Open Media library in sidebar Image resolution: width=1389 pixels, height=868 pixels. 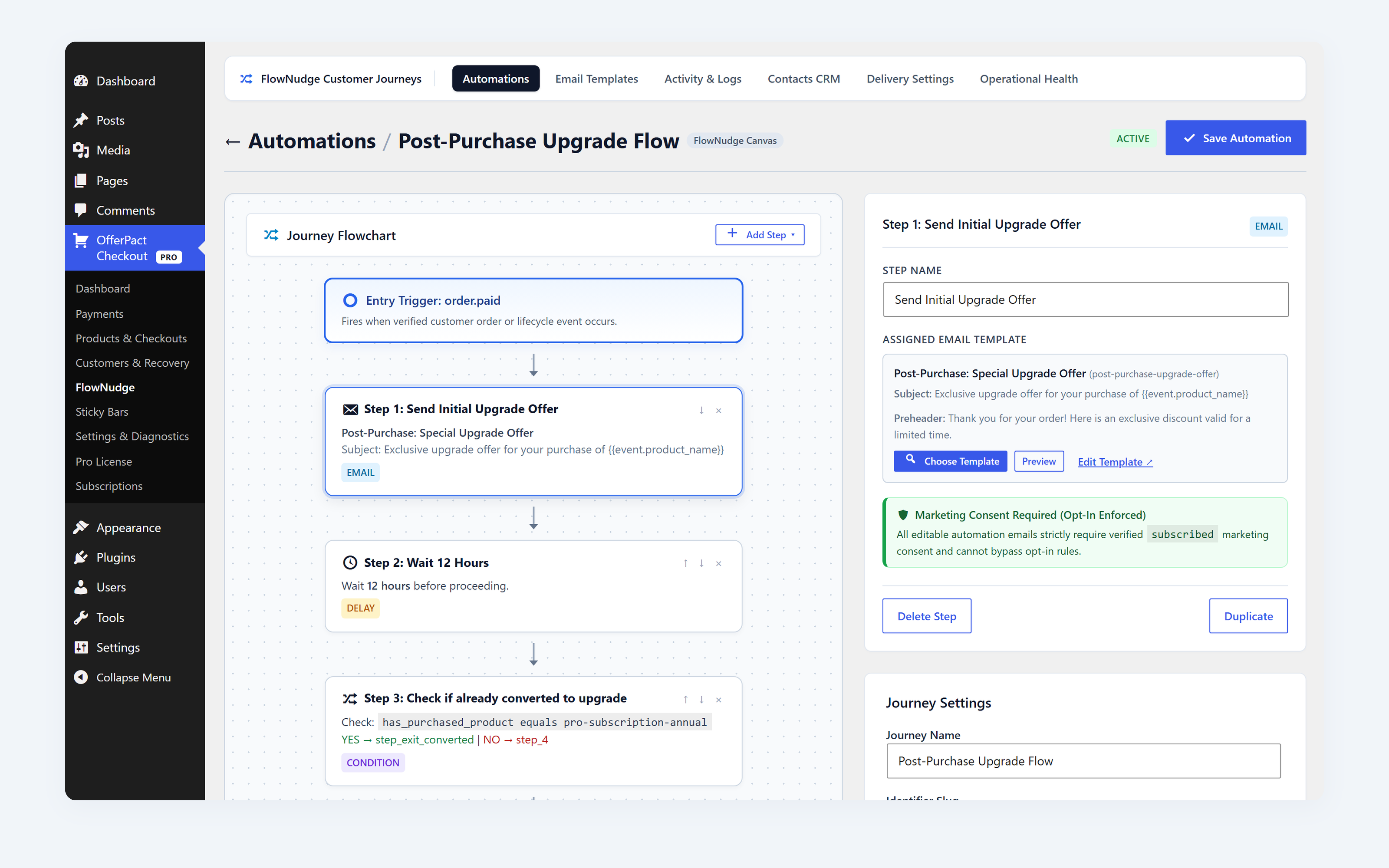pos(135,151)
